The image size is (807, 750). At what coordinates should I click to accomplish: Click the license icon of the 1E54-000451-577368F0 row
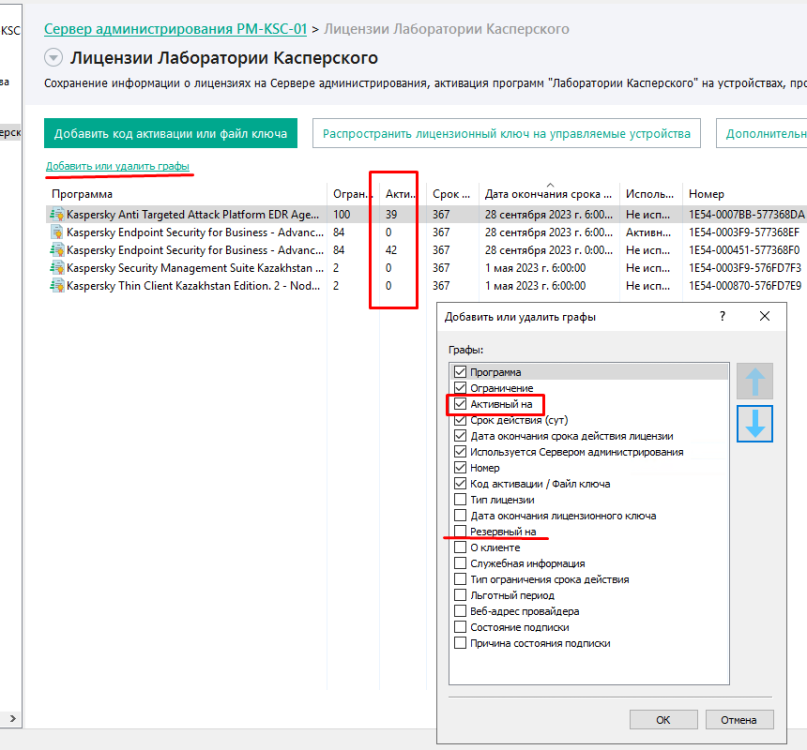point(57,250)
